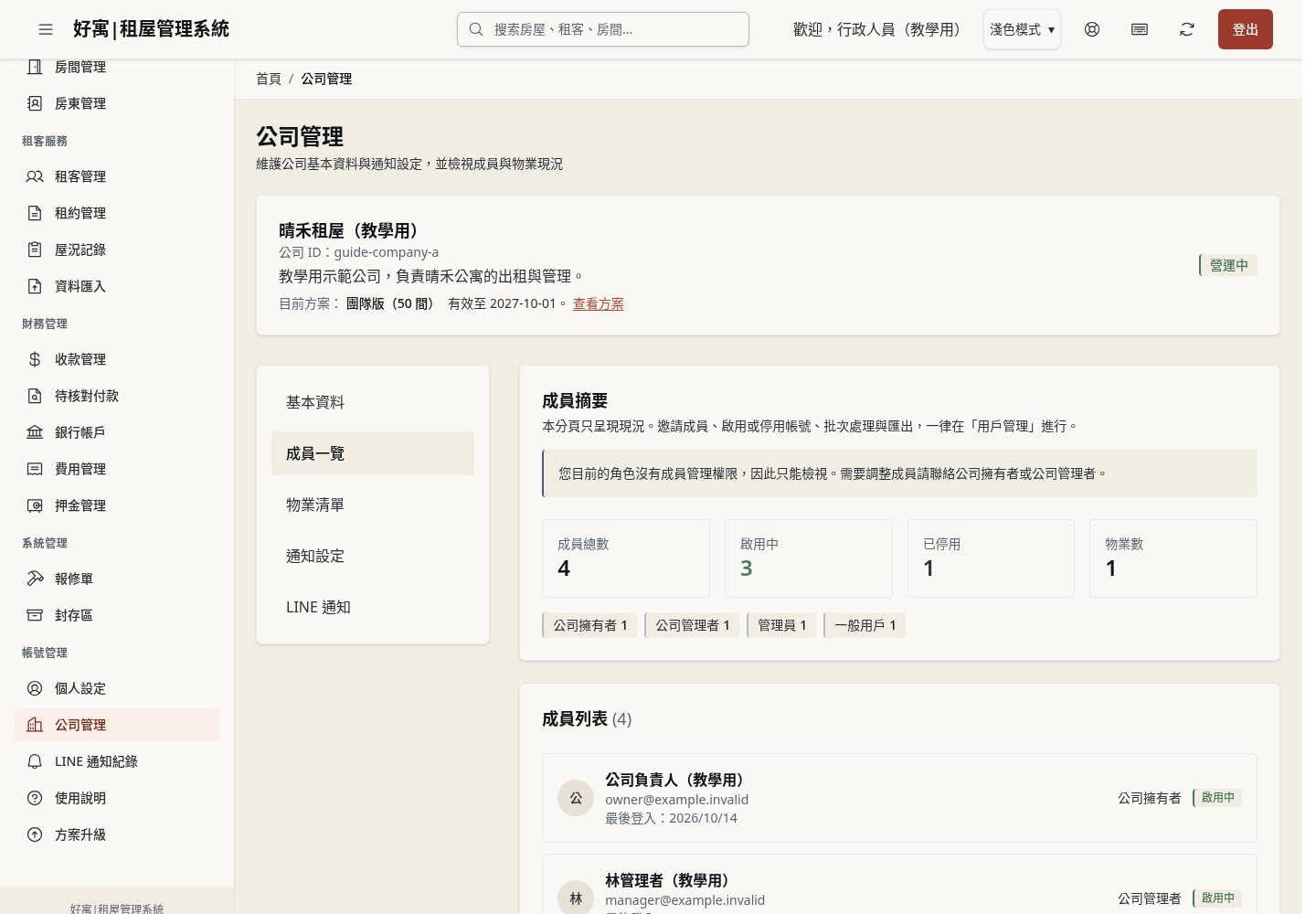This screenshot has height=914, width=1316.
Task: Open 報修單 hammer icon
Action: tap(35, 579)
